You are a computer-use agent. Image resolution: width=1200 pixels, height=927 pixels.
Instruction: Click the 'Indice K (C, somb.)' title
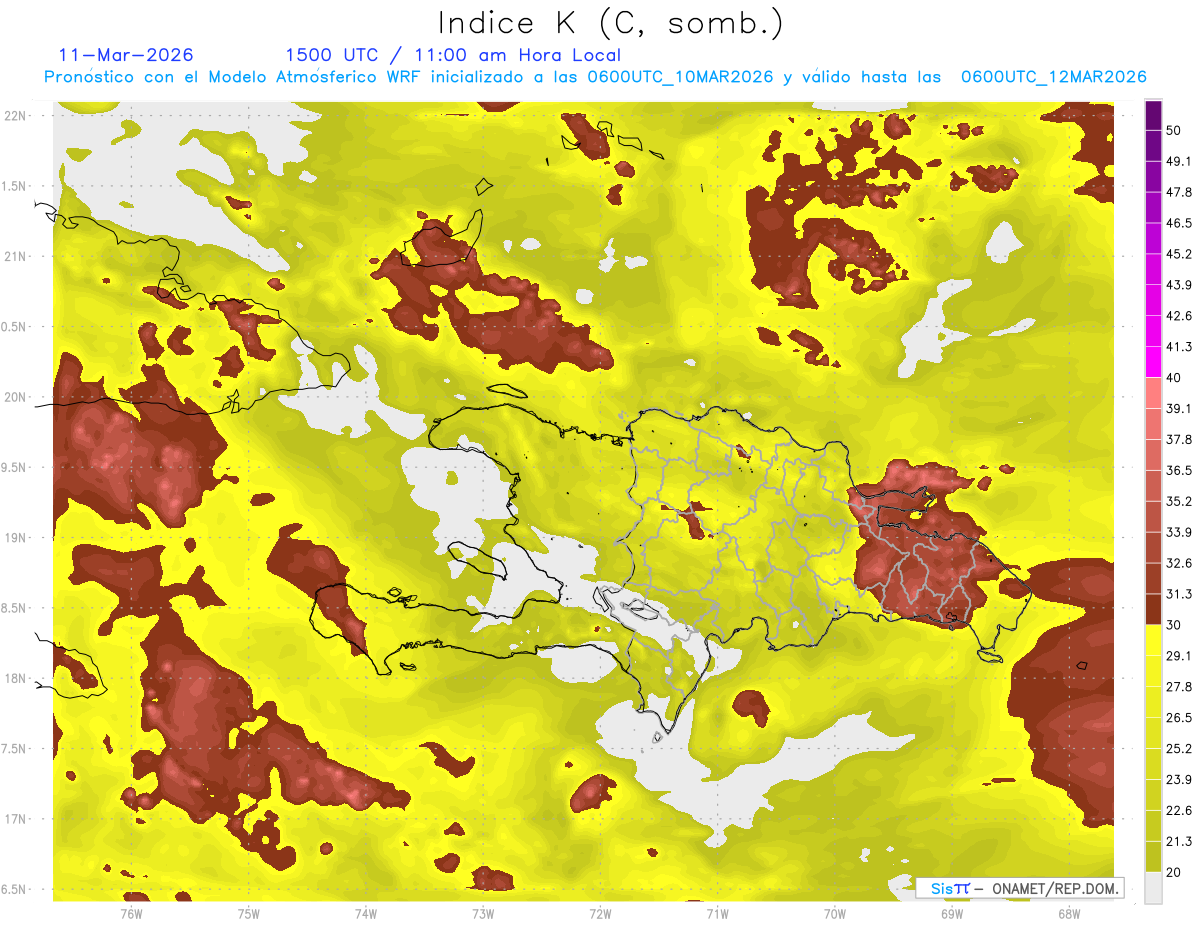tap(611, 23)
